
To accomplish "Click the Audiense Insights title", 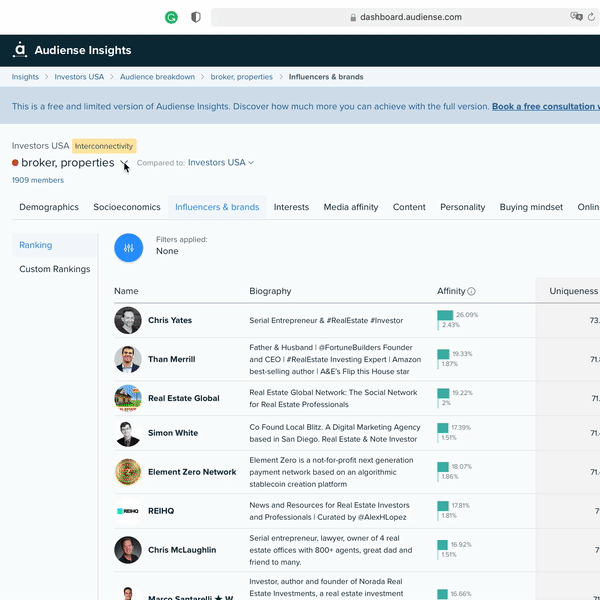I will click(x=83, y=50).
